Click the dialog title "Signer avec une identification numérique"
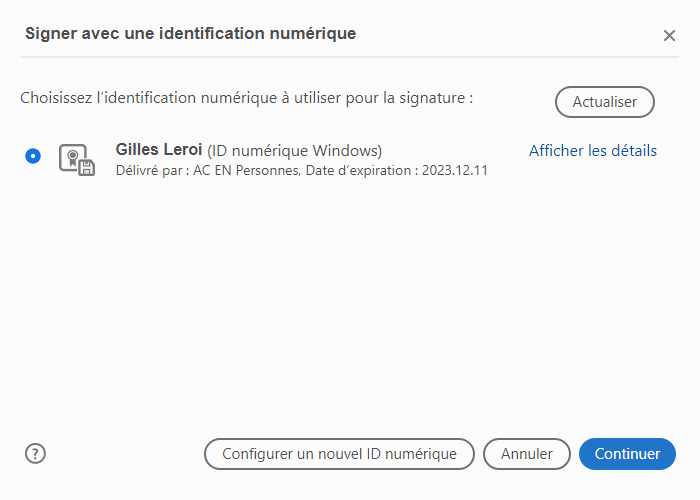Image resolution: width=700 pixels, height=500 pixels. coord(190,34)
